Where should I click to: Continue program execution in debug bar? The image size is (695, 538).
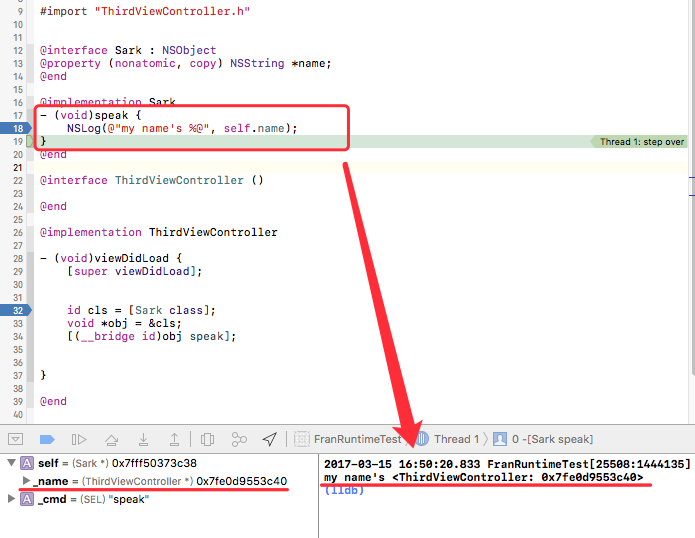click(x=79, y=439)
